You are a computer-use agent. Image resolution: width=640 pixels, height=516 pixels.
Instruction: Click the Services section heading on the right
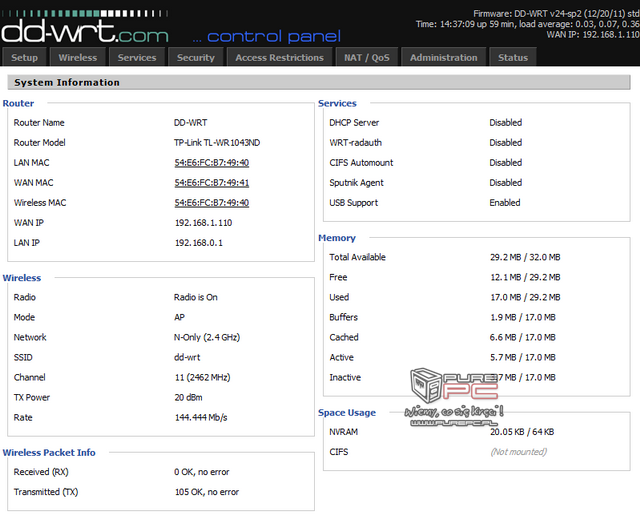[x=337, y=103]
